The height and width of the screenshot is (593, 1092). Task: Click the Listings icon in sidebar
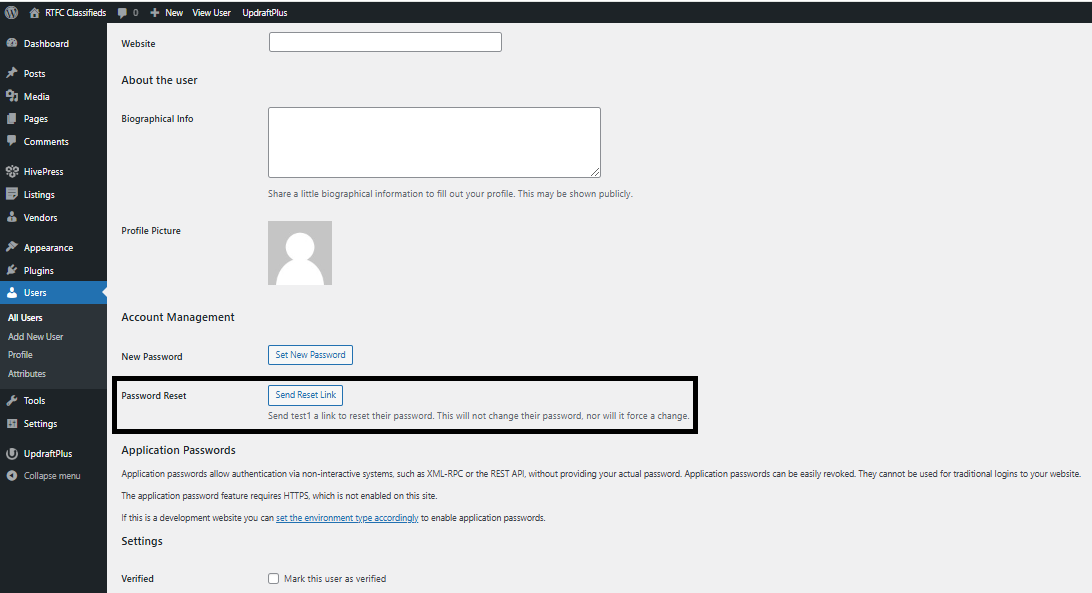[x=12, y=194]
